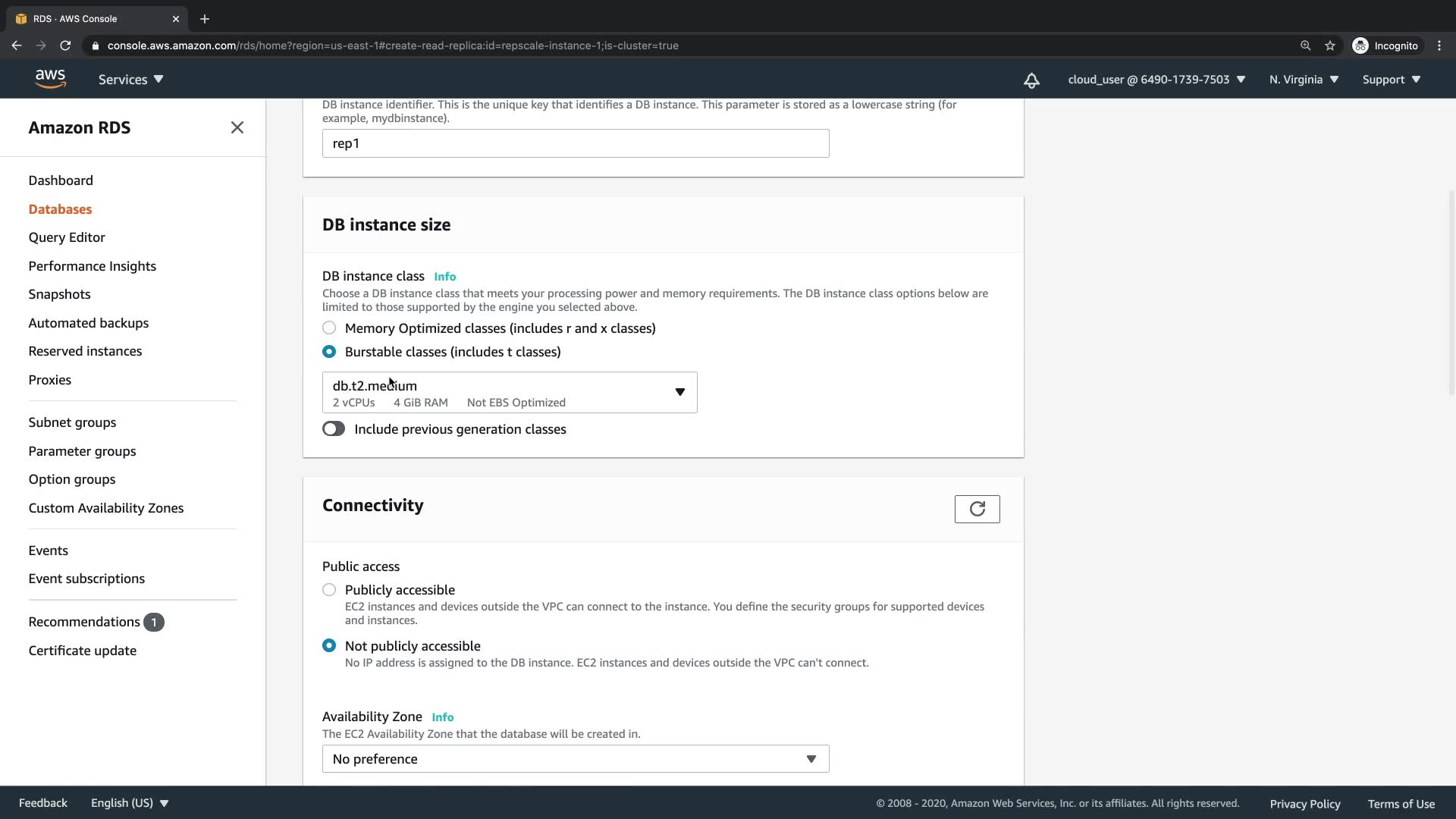Select the Publicly accessible option
1456x819 pixels.
coord(329,590)
